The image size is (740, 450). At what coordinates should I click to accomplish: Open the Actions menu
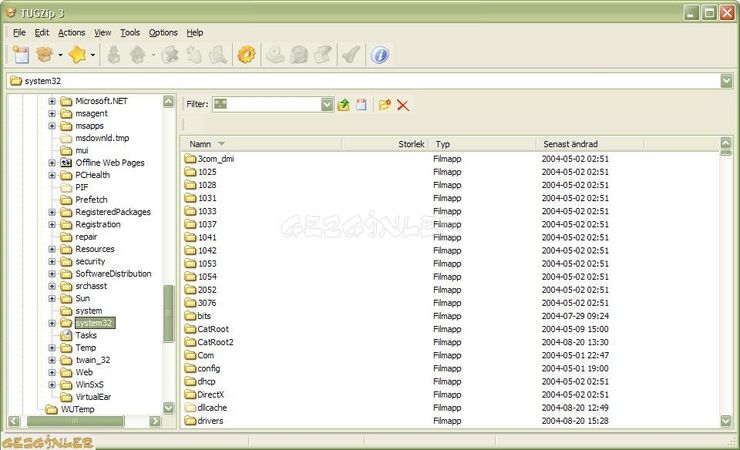(x=71, y=33)
